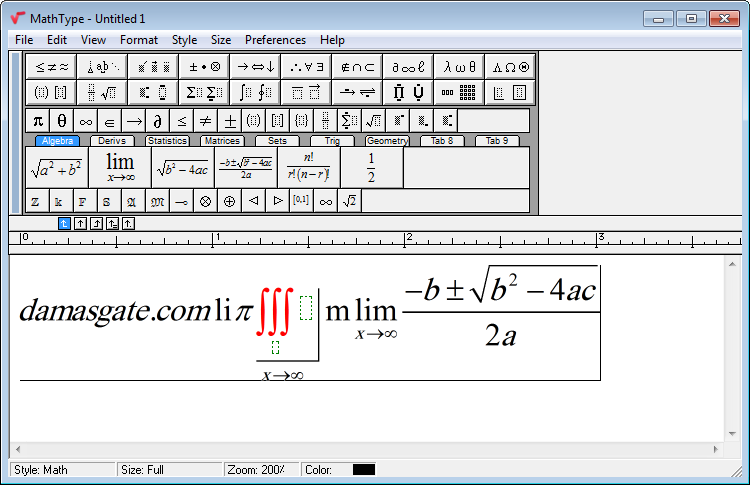The height and width of the screenshot is (485, 750).
Task: Open the Style menu
Action: (x=185, y=40)
